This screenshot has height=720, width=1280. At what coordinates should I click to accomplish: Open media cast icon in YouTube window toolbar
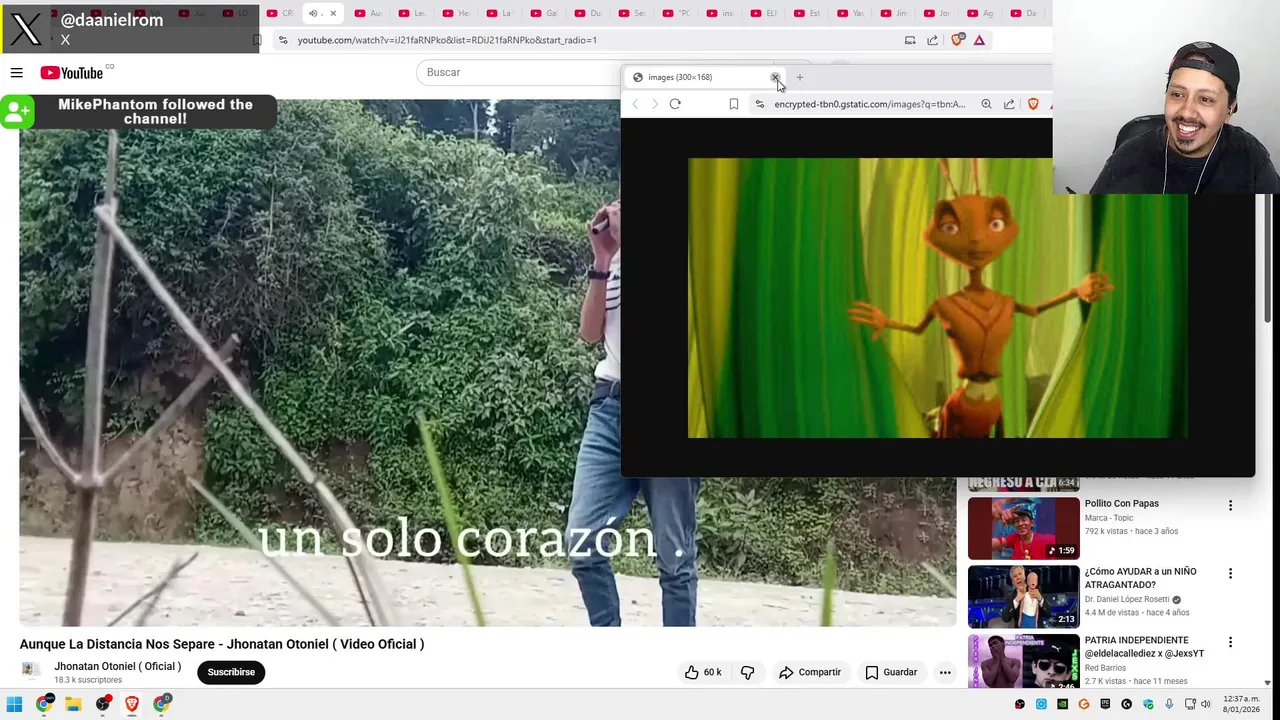point(910,40)
